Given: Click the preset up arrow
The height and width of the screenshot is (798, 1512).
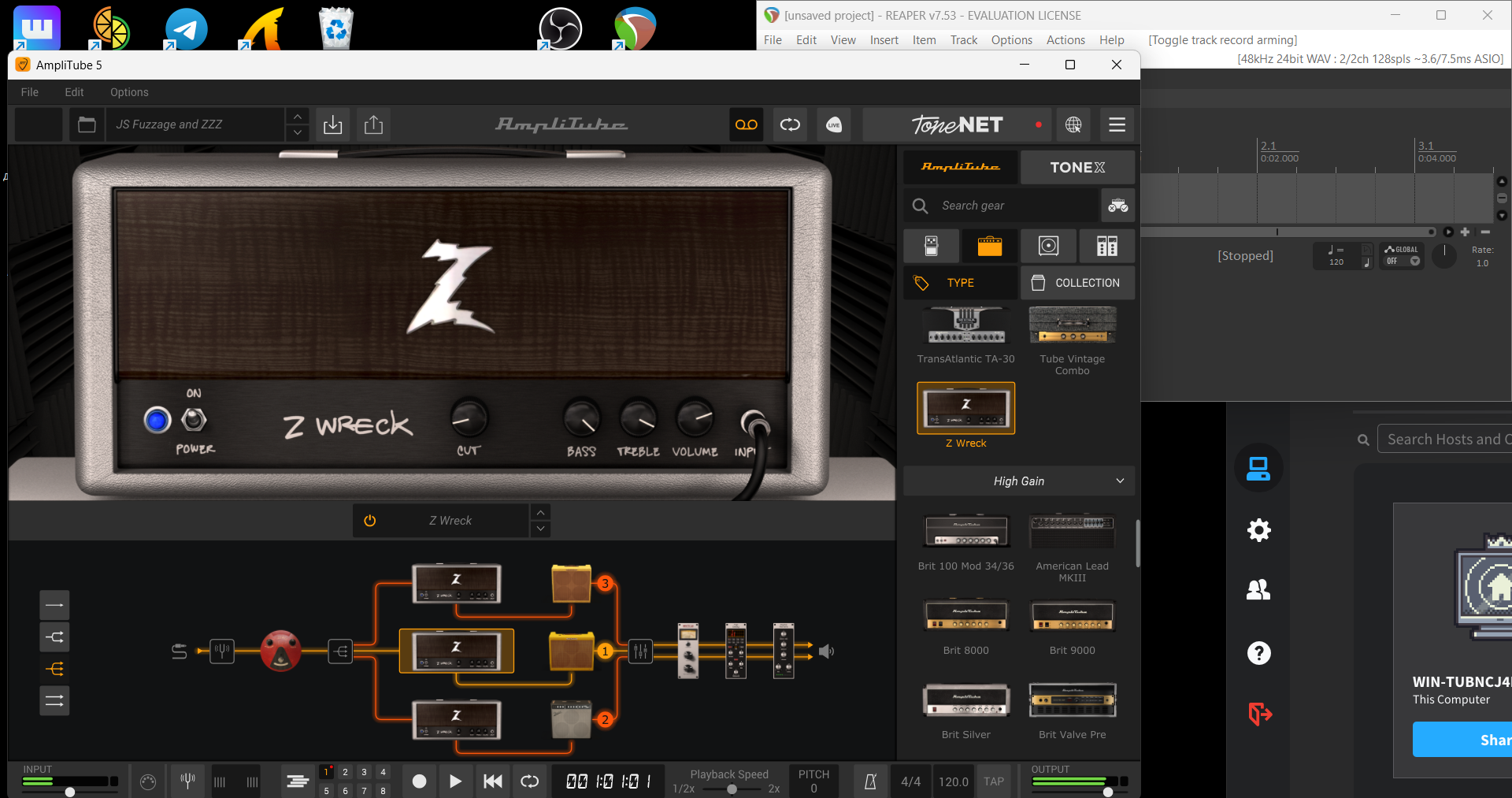Looking at the screenshot, I should click(298, 117).
